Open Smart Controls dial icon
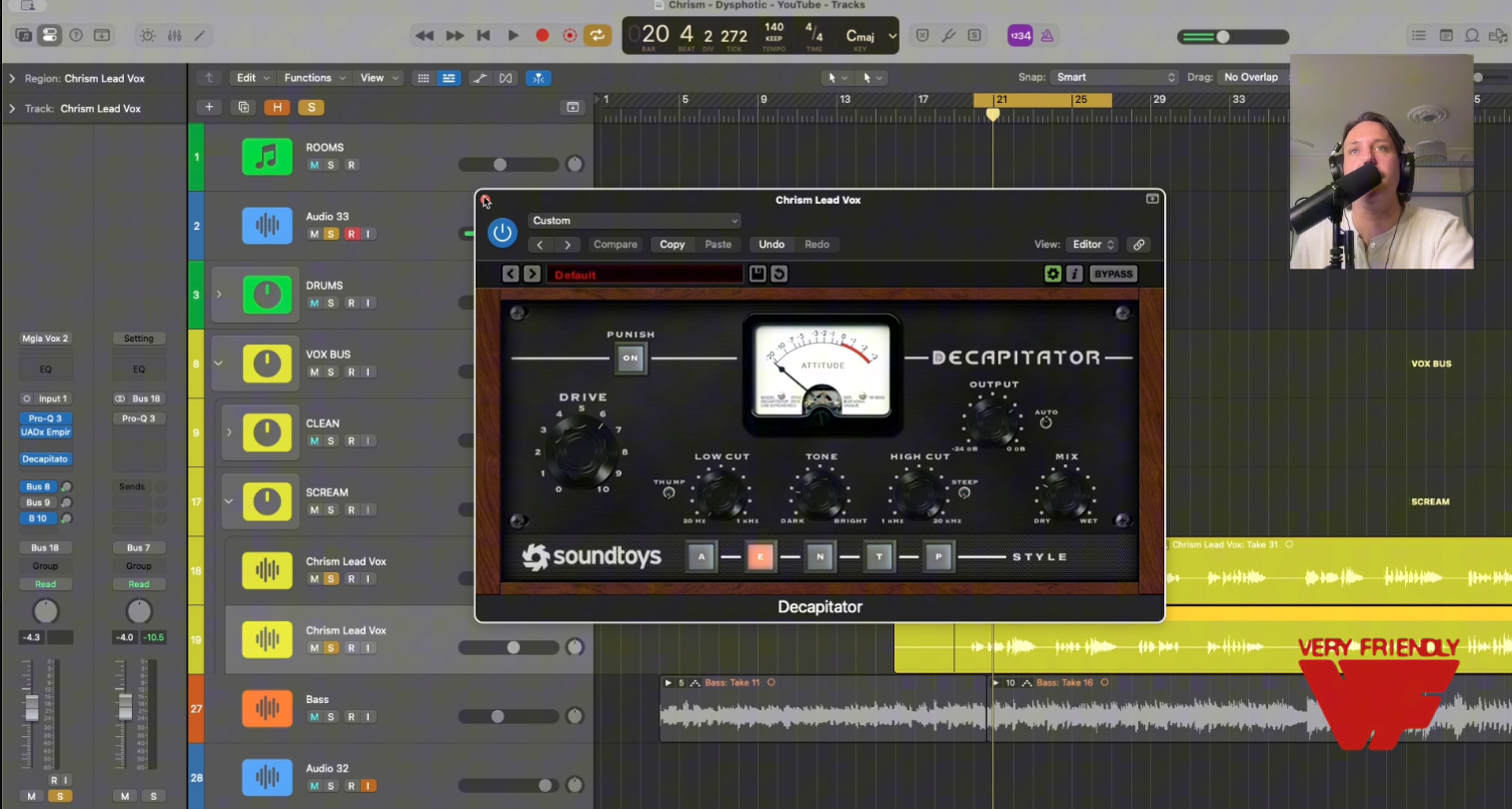Screen dimensions: 1512x809 (x=148, y=35)
